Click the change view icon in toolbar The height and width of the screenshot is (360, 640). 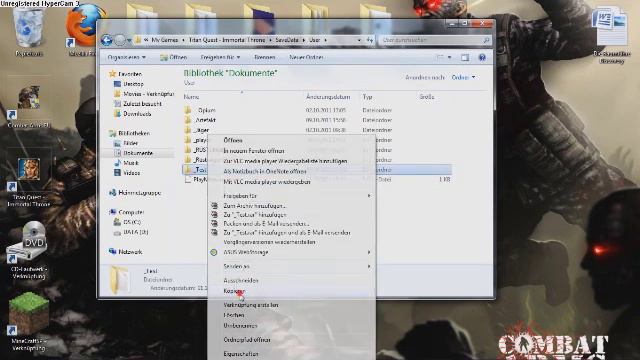coord(440,58)
